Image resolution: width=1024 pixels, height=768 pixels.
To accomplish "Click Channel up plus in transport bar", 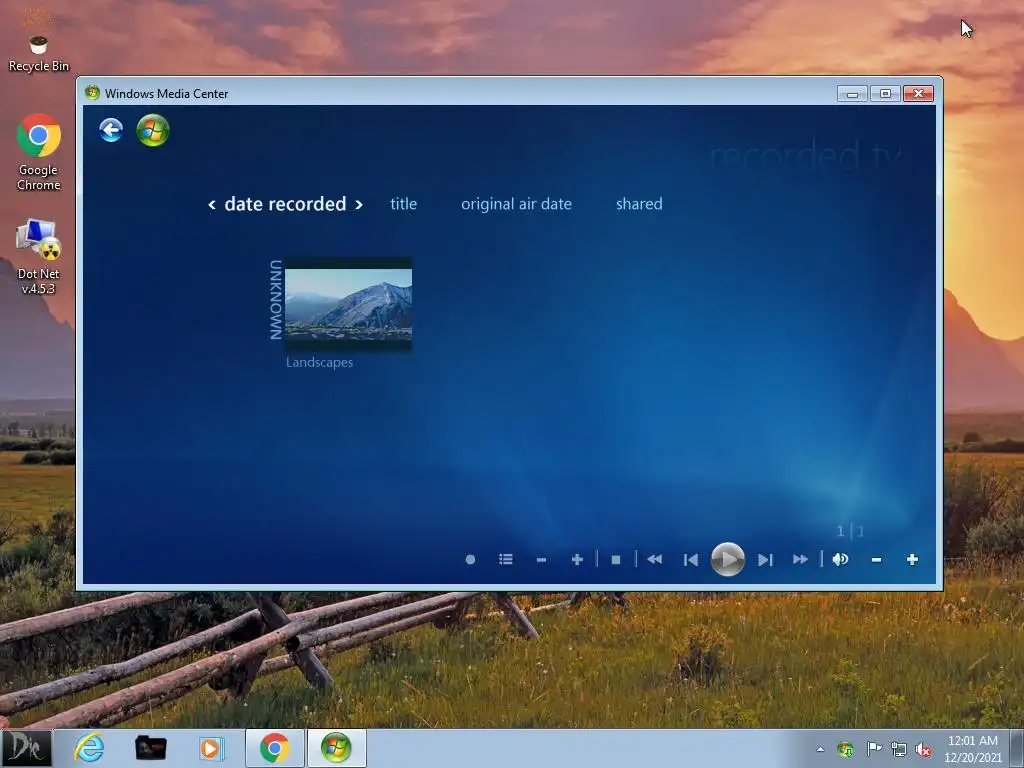I will pos(577,560).
